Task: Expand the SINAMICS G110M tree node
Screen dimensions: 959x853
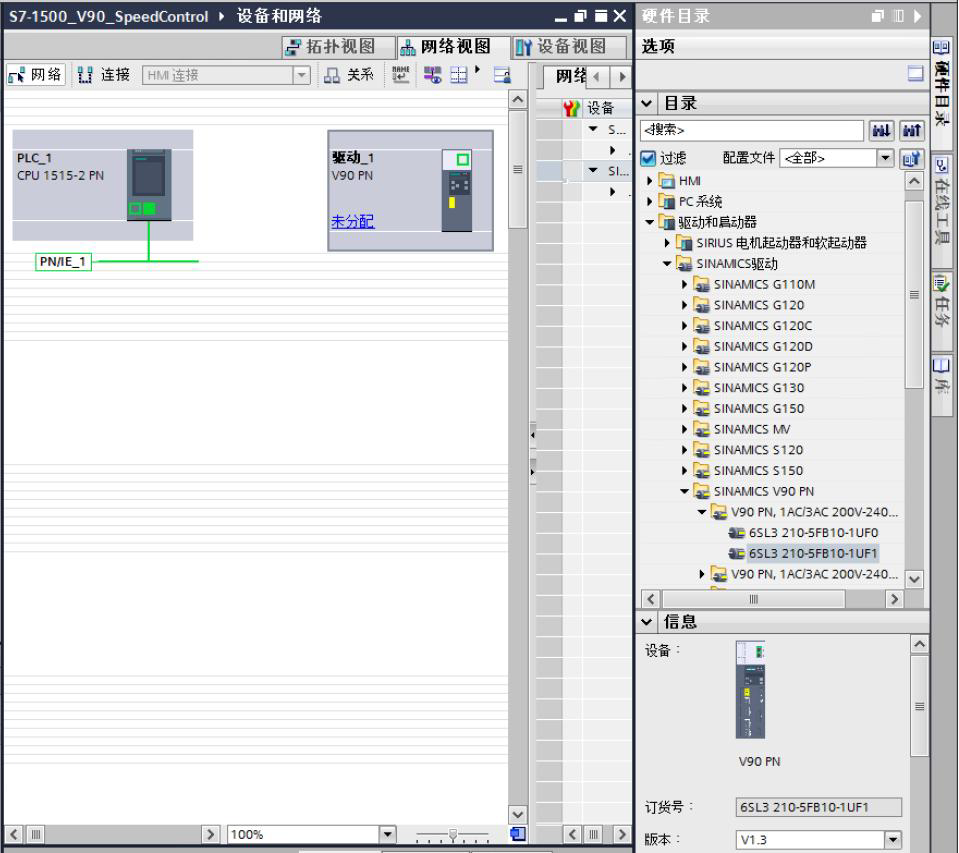Action: pos(684,284)
